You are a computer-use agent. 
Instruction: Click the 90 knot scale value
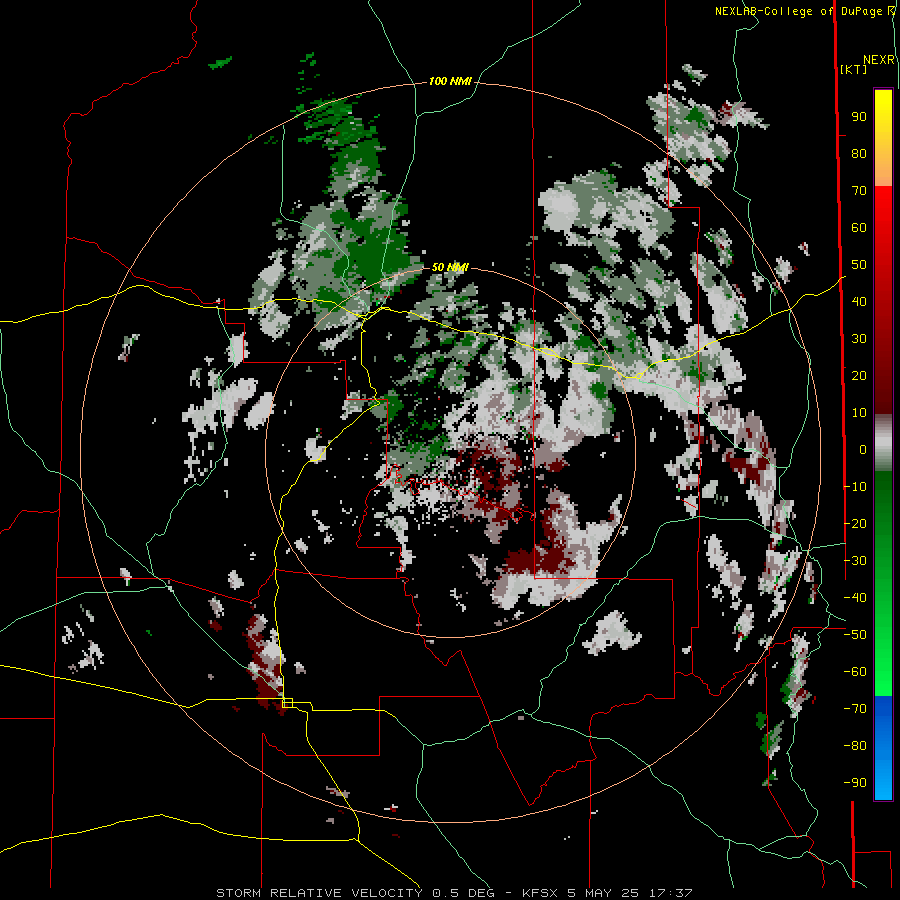click(x=859, y=117)
